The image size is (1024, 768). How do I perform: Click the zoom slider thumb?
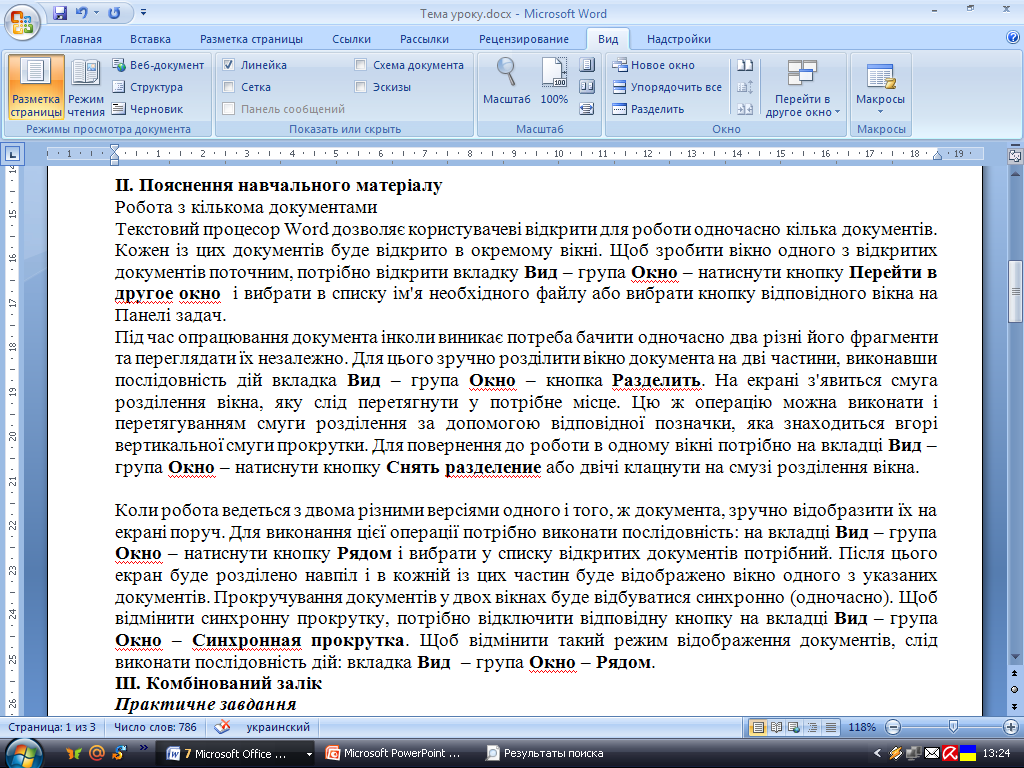point(953,727)
